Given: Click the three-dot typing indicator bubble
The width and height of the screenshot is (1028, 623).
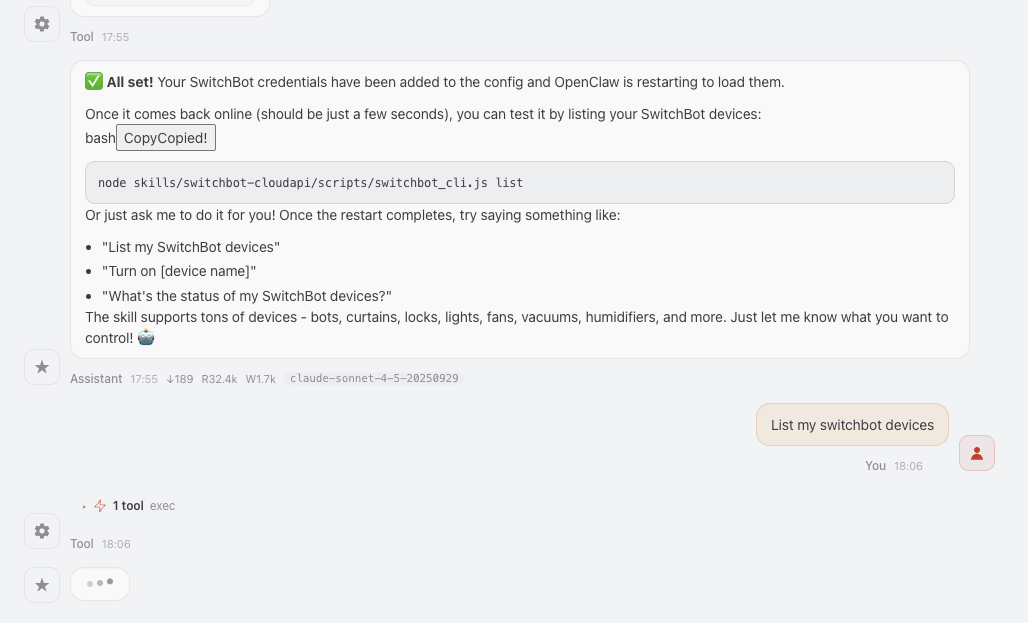Looking at the screenshot, I should (x=100, y=584).
